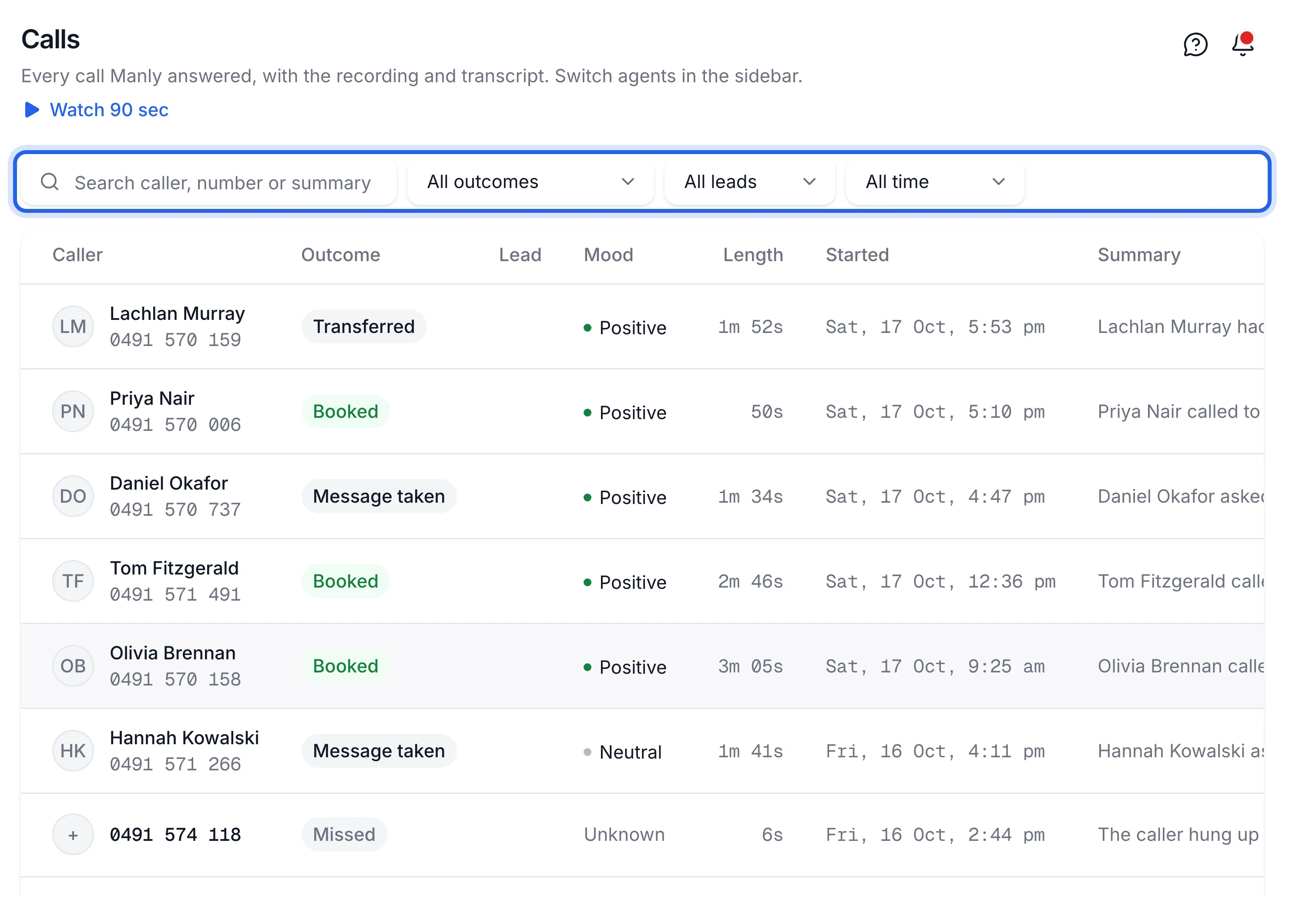Screen dimensions: 1316x897
Task: Open the help question mark icon
Action: pyautogui.click(x=1195, y=44)
